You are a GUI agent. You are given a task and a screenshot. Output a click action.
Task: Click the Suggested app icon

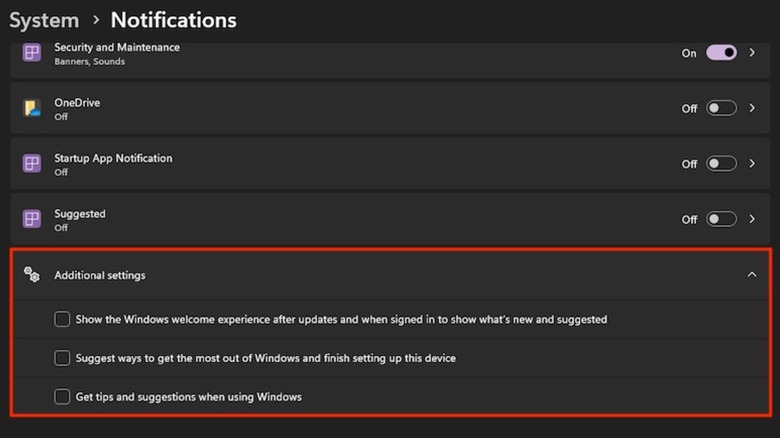coord(32,219)
